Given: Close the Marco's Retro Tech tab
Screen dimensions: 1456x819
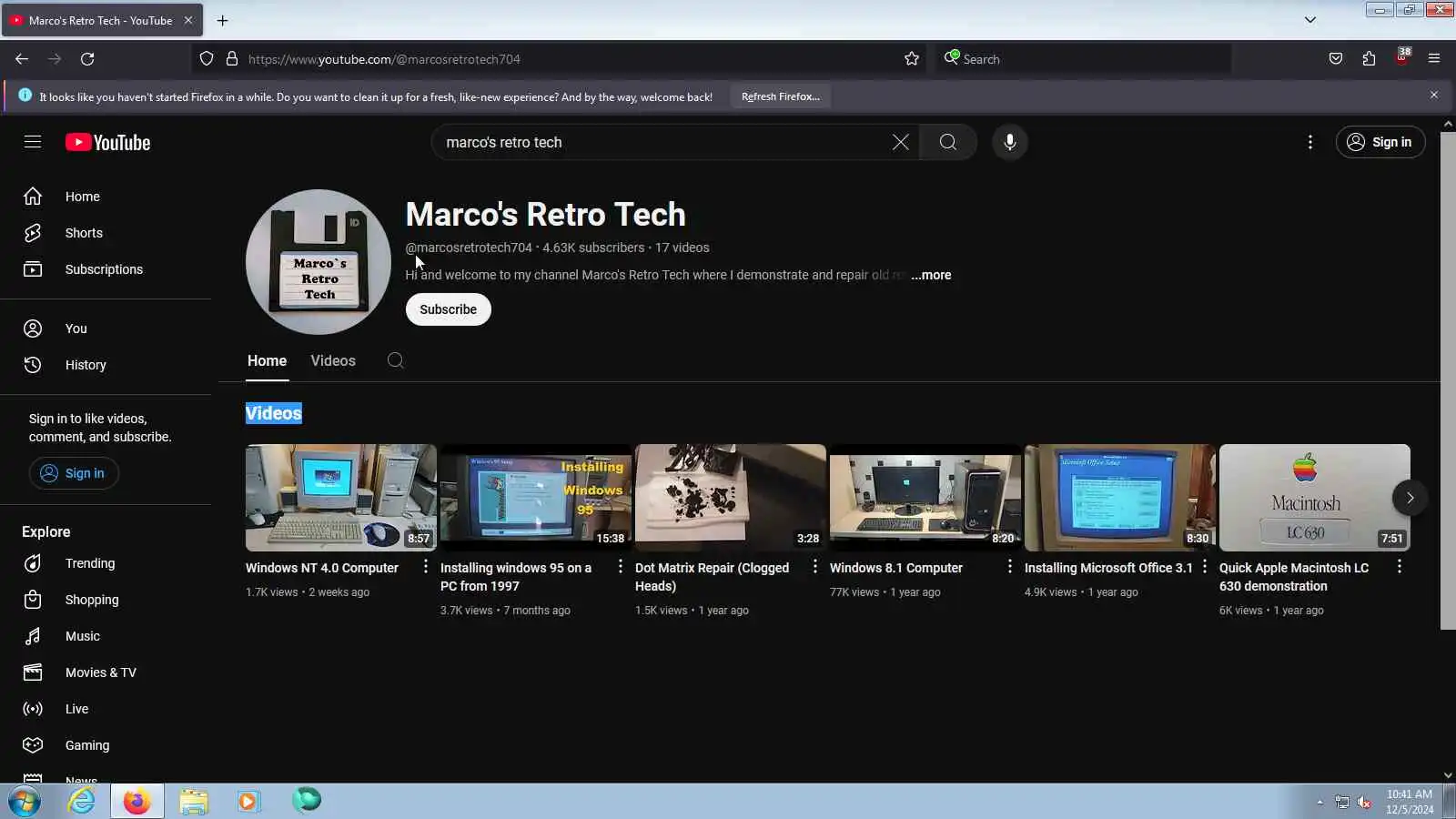Looking at the screenshot, I should tap(188, 20).
